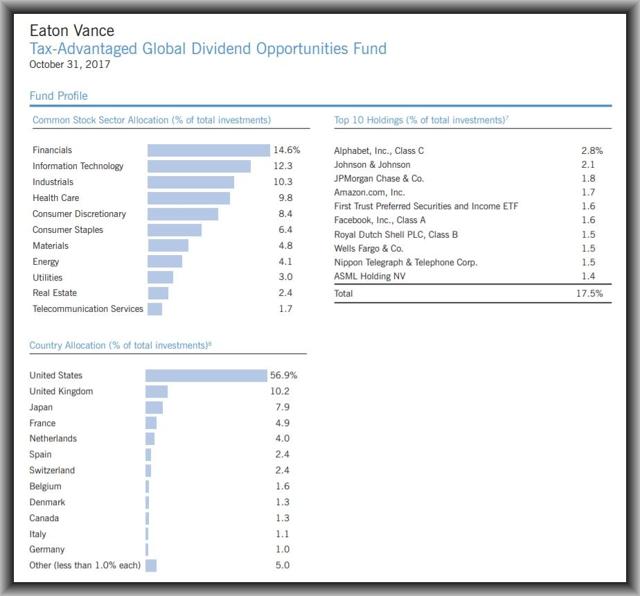Click the Financials sector label
Viewport: 640px width, 596px height.
tap(52, 150)
